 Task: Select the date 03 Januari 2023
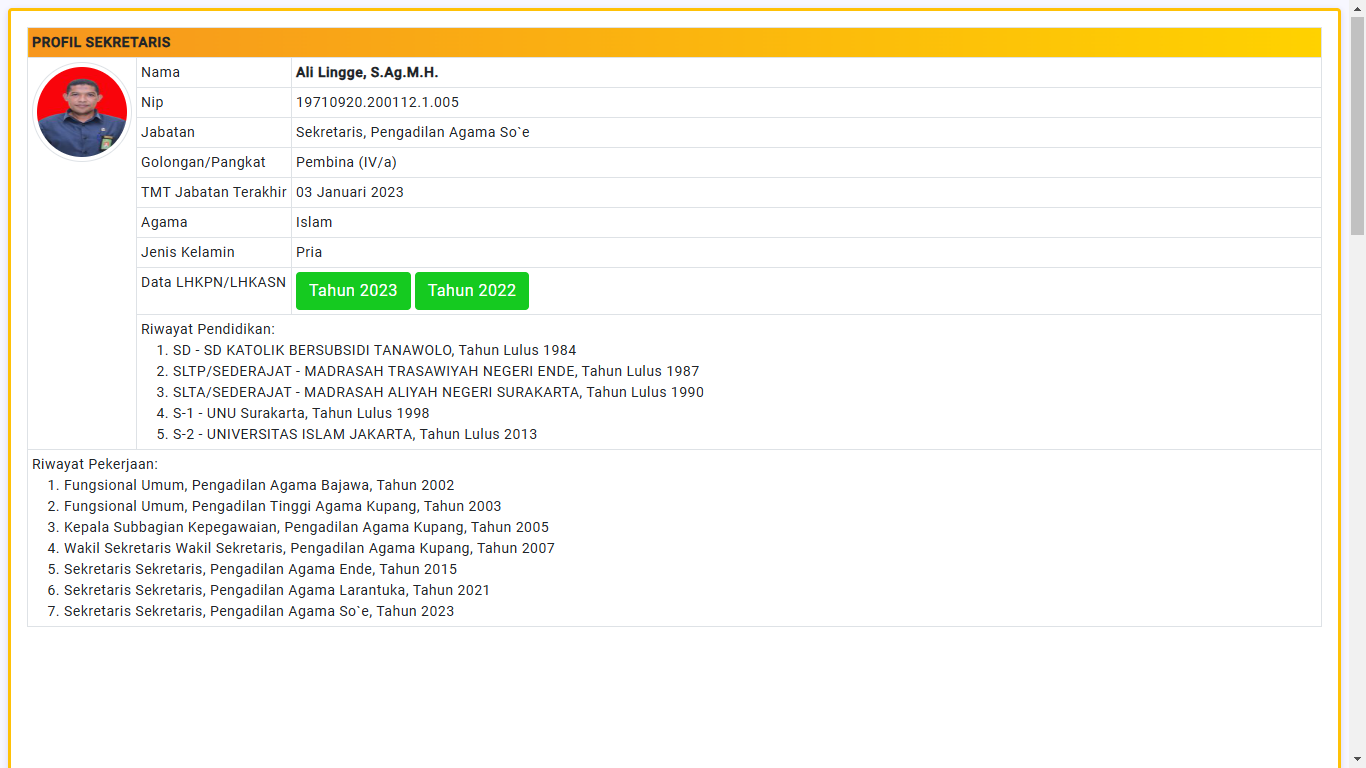coord(350,193)
